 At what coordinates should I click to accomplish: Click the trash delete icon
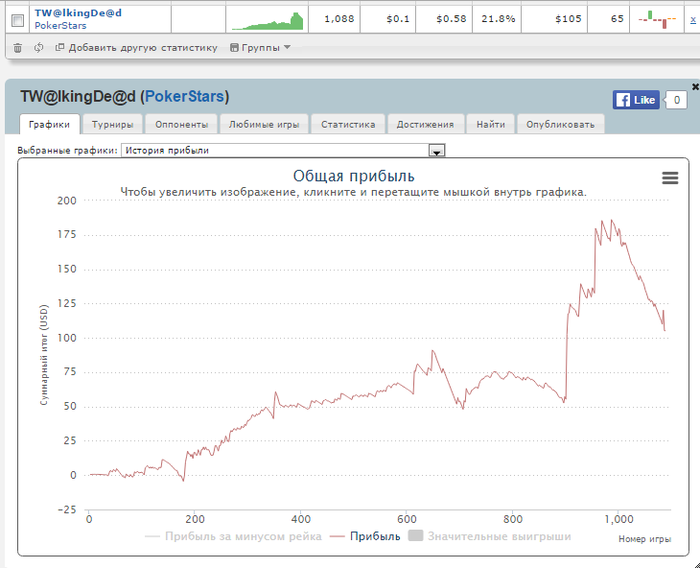[17, 48]
